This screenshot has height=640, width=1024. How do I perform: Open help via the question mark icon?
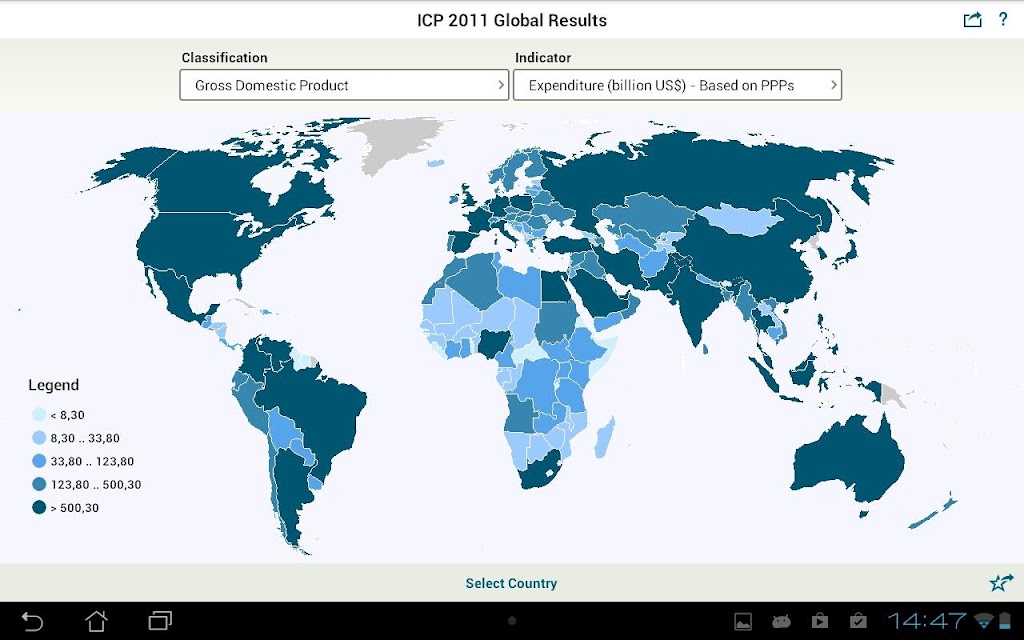[x=1002, y=19]
